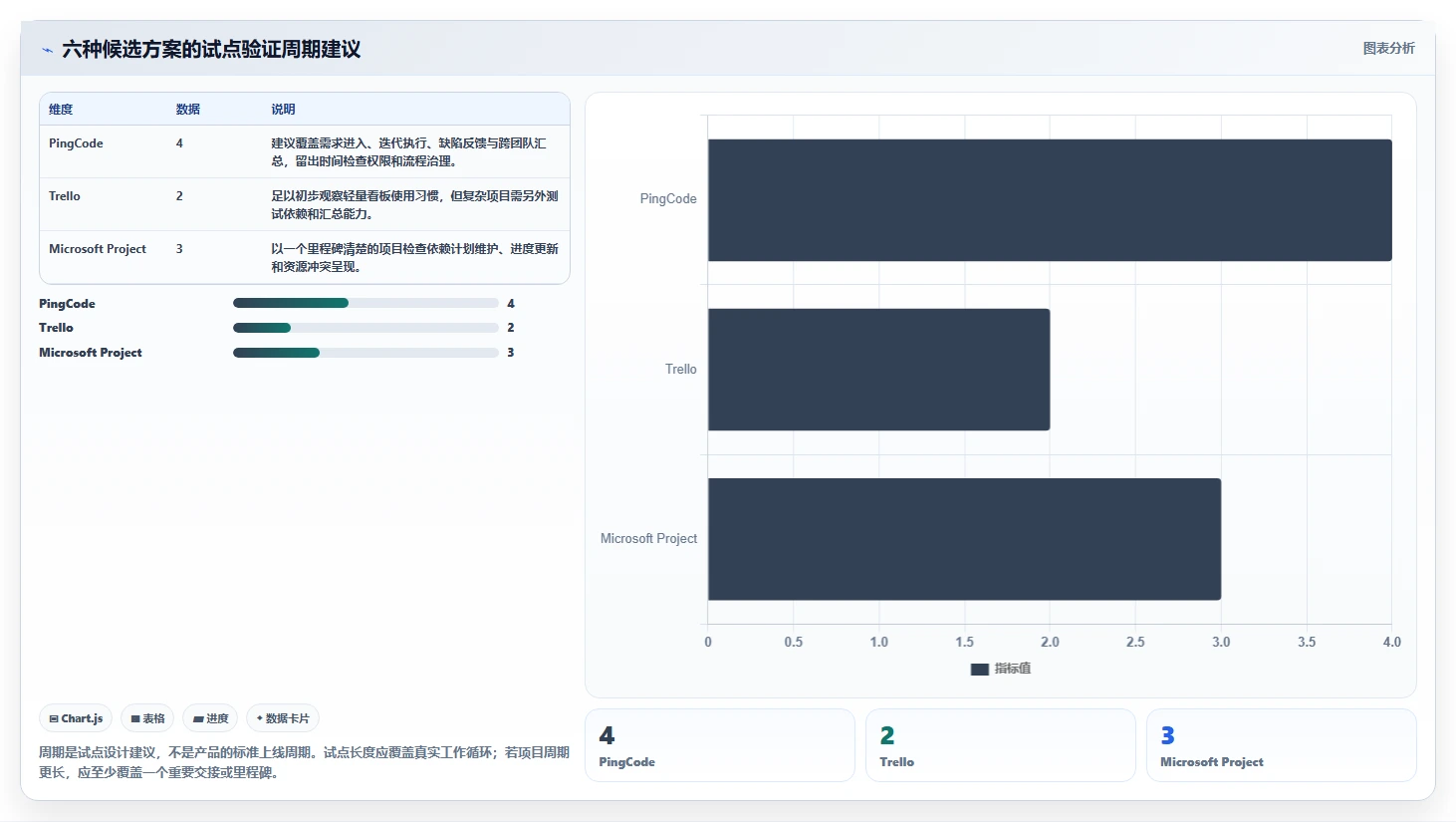The height and width of the screenshot is (822, 1456).
Task: Click the Microsoft Project bar in the chart
Action: click(964, 539)
